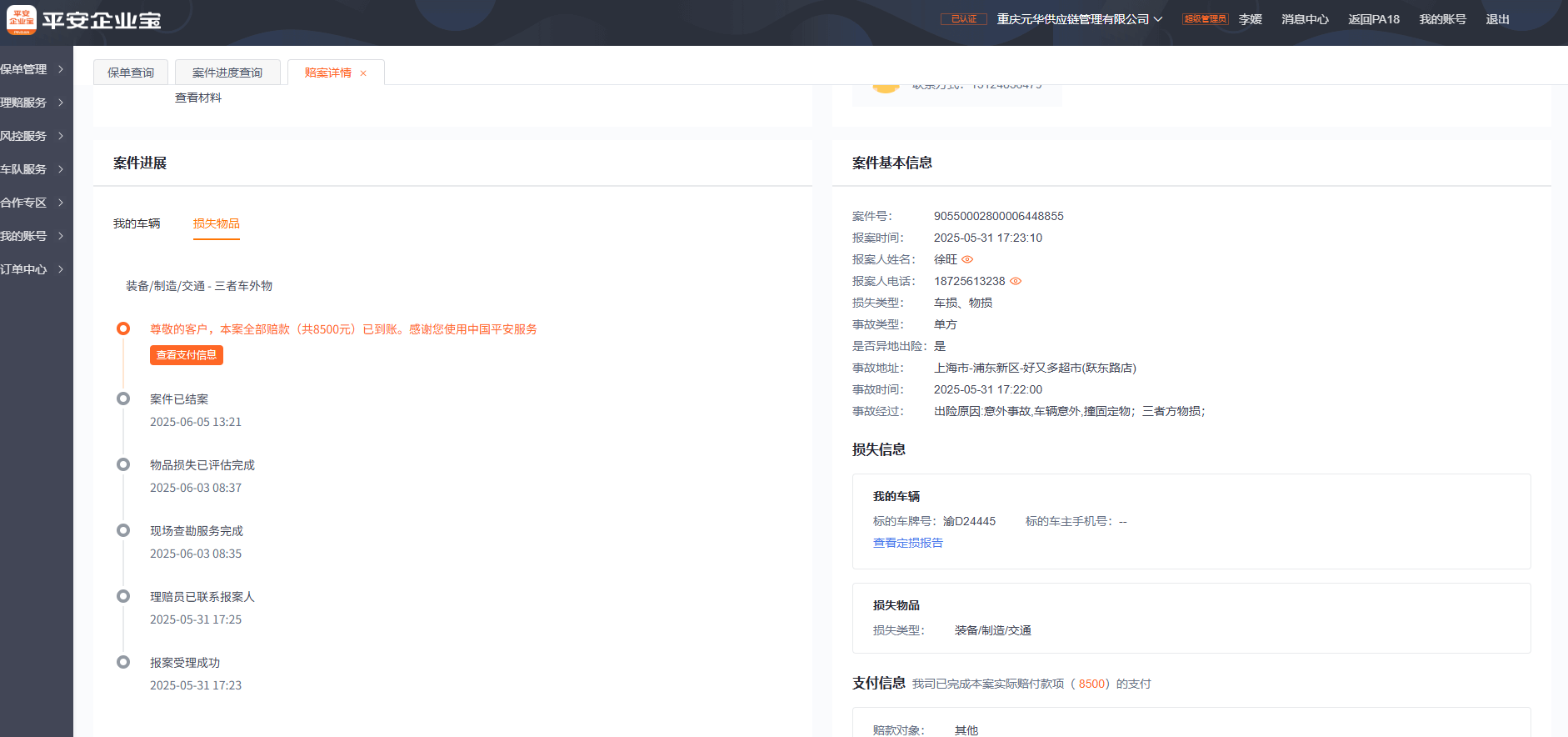Open the 查看定损报告 link
This screenshot has width=1568, height=737.
tap(907, 543)
